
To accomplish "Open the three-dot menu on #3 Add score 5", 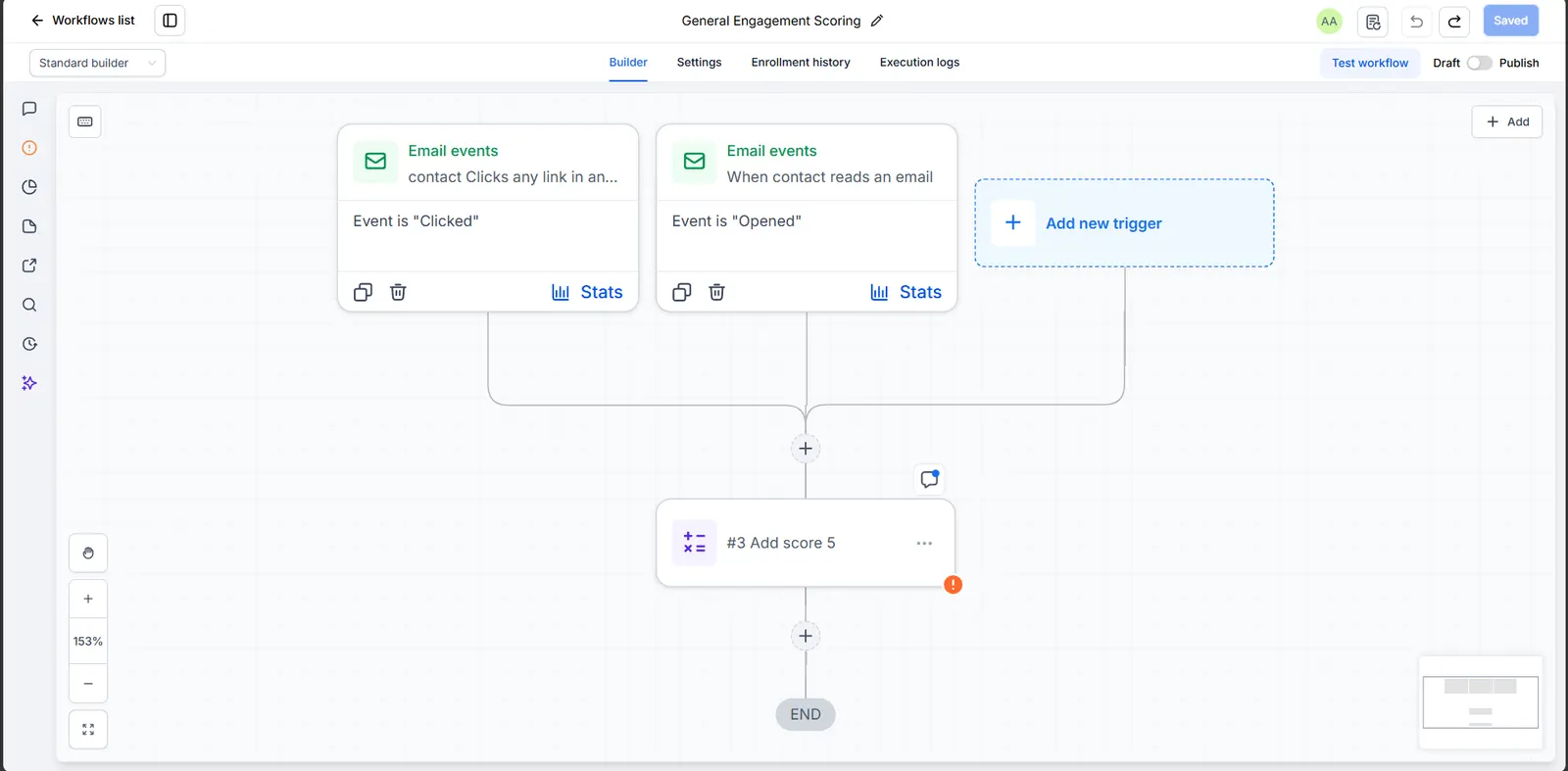I will 924,543.
